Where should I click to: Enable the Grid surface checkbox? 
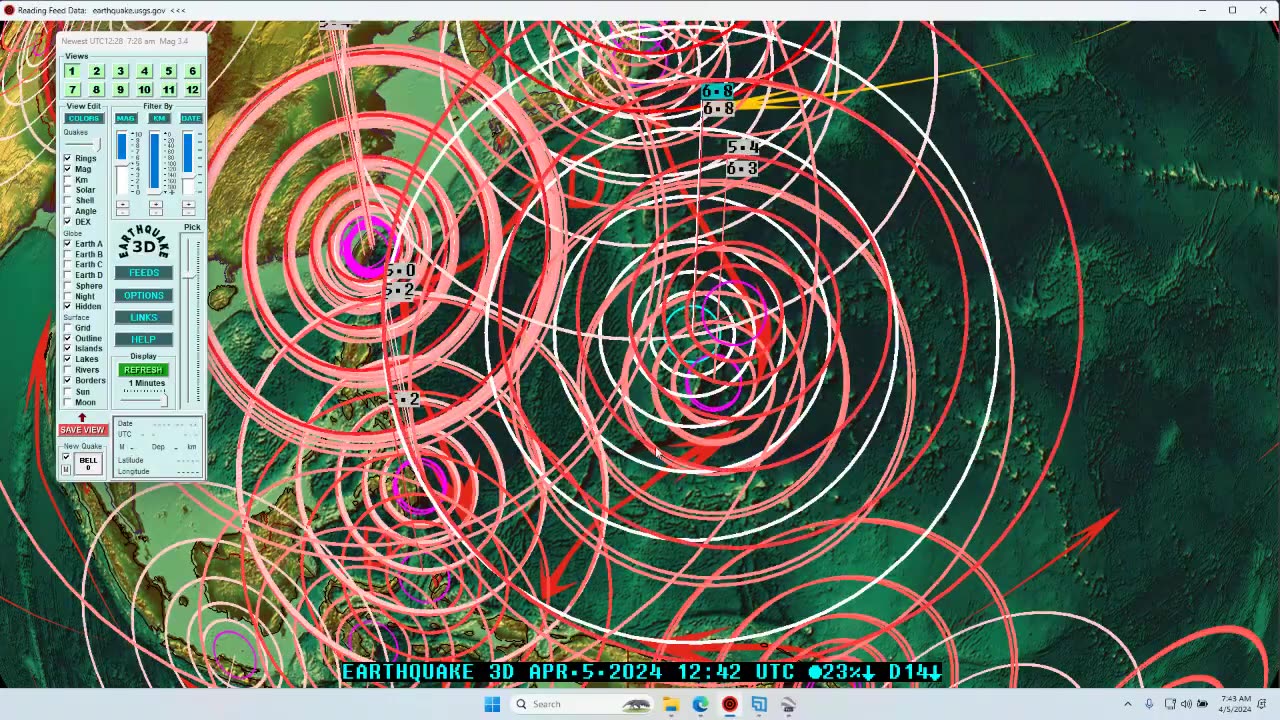[x=68, y=328]
